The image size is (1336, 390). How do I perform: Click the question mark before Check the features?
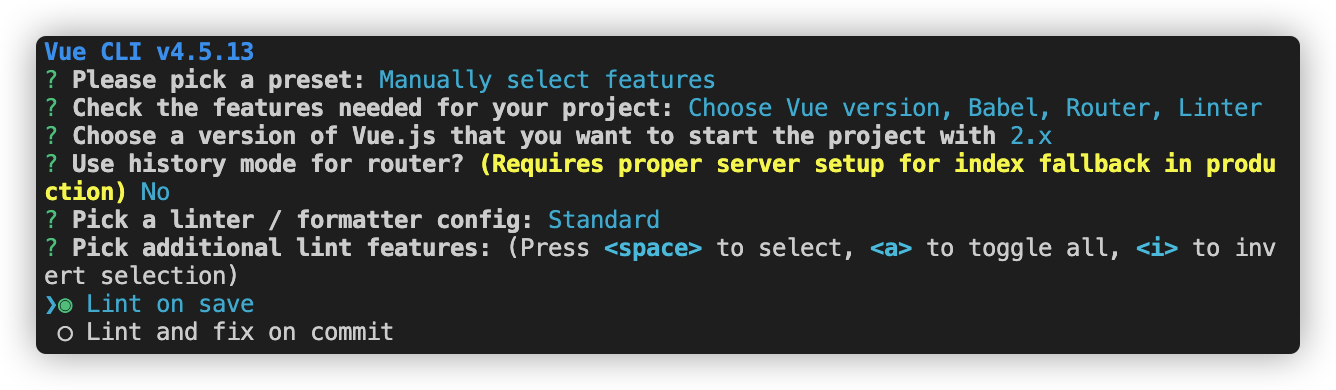click(x=51, y=108)
